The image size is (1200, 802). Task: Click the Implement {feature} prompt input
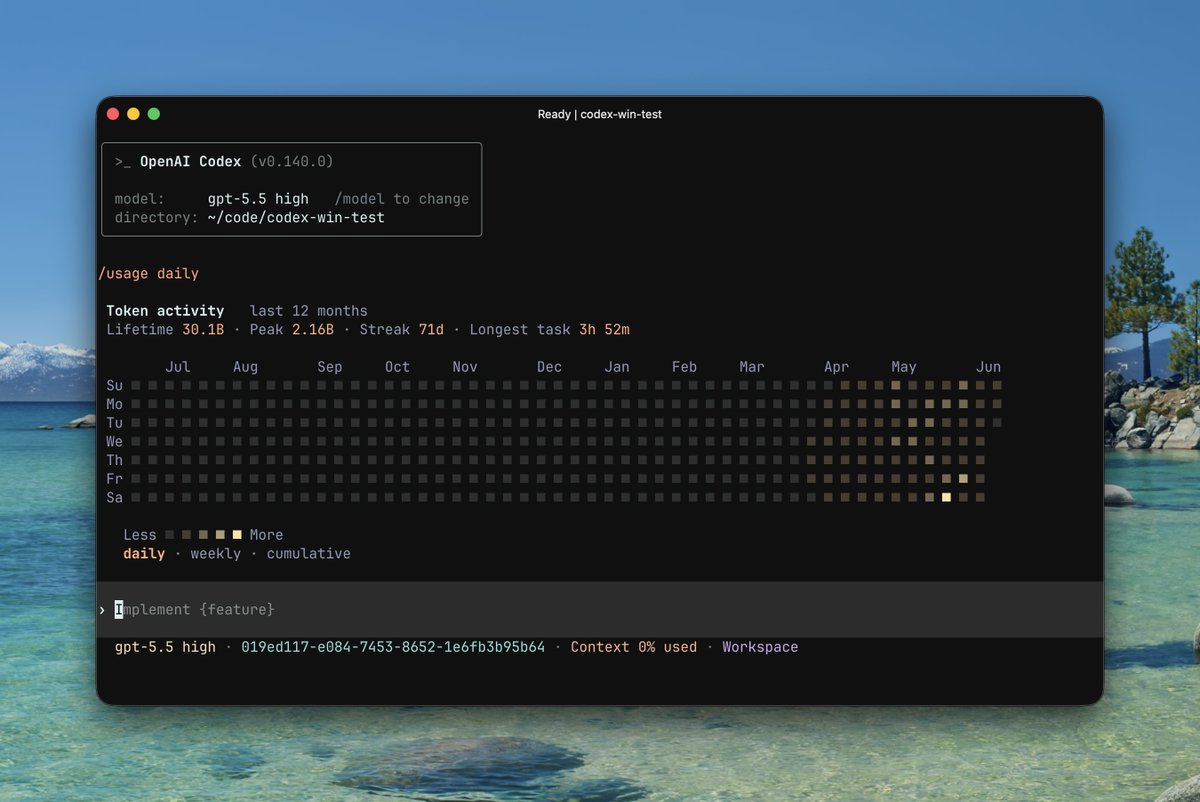600,610
